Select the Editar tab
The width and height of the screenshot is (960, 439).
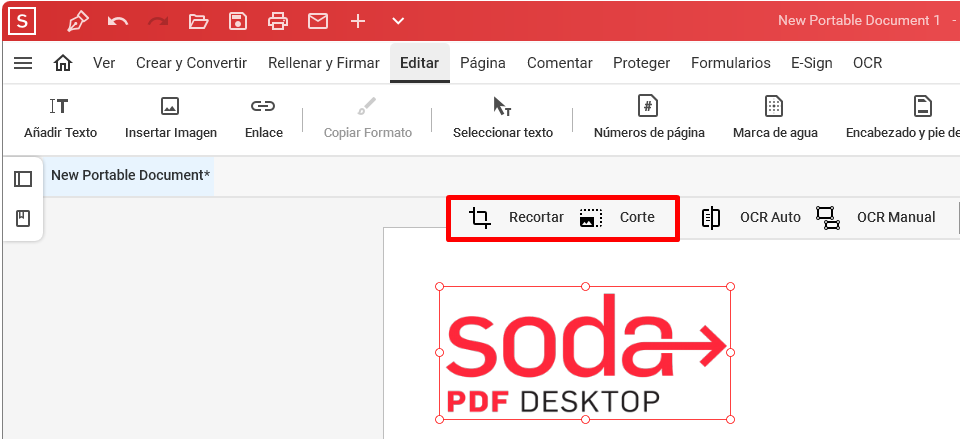tap(419, 63)
